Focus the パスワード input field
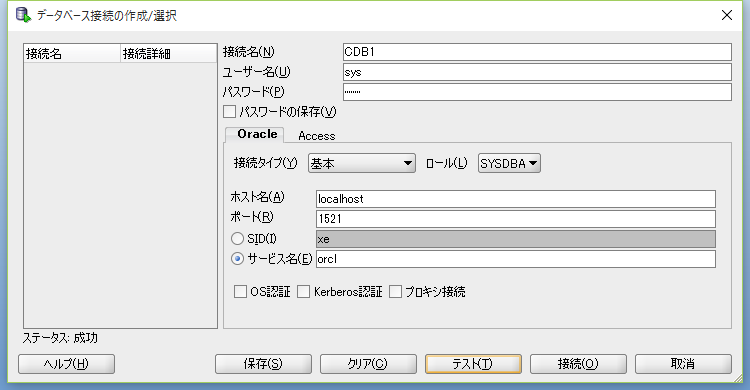Screen dimensions: 750x390 tap(537, 92)
